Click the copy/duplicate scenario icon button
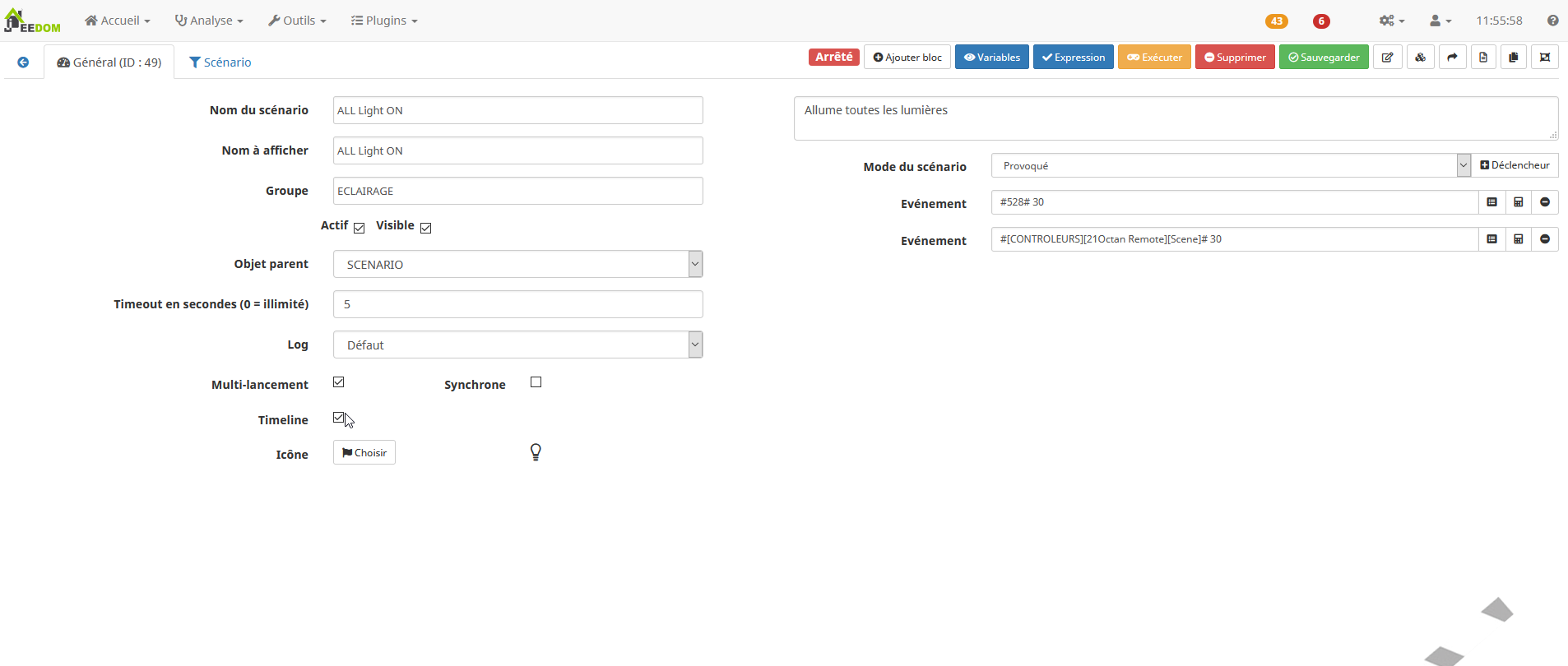The image size is (1568, 666). 1514,58
